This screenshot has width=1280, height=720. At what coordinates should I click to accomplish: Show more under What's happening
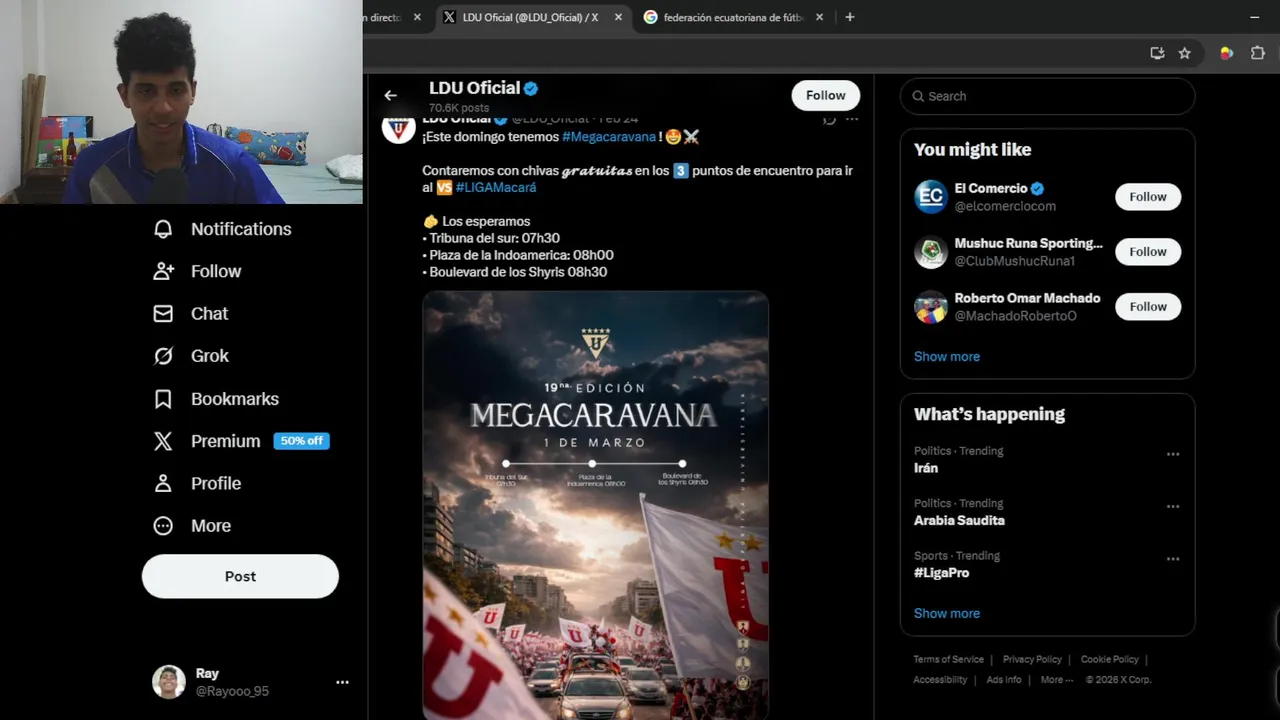(x=947, y=613)
